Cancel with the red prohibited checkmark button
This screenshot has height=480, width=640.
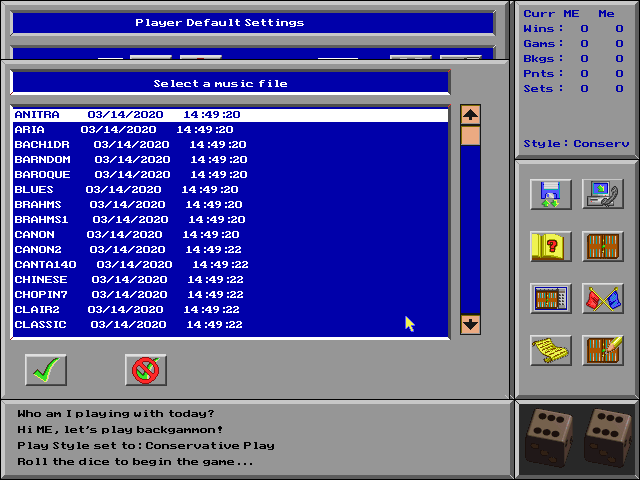click(146, 370)
